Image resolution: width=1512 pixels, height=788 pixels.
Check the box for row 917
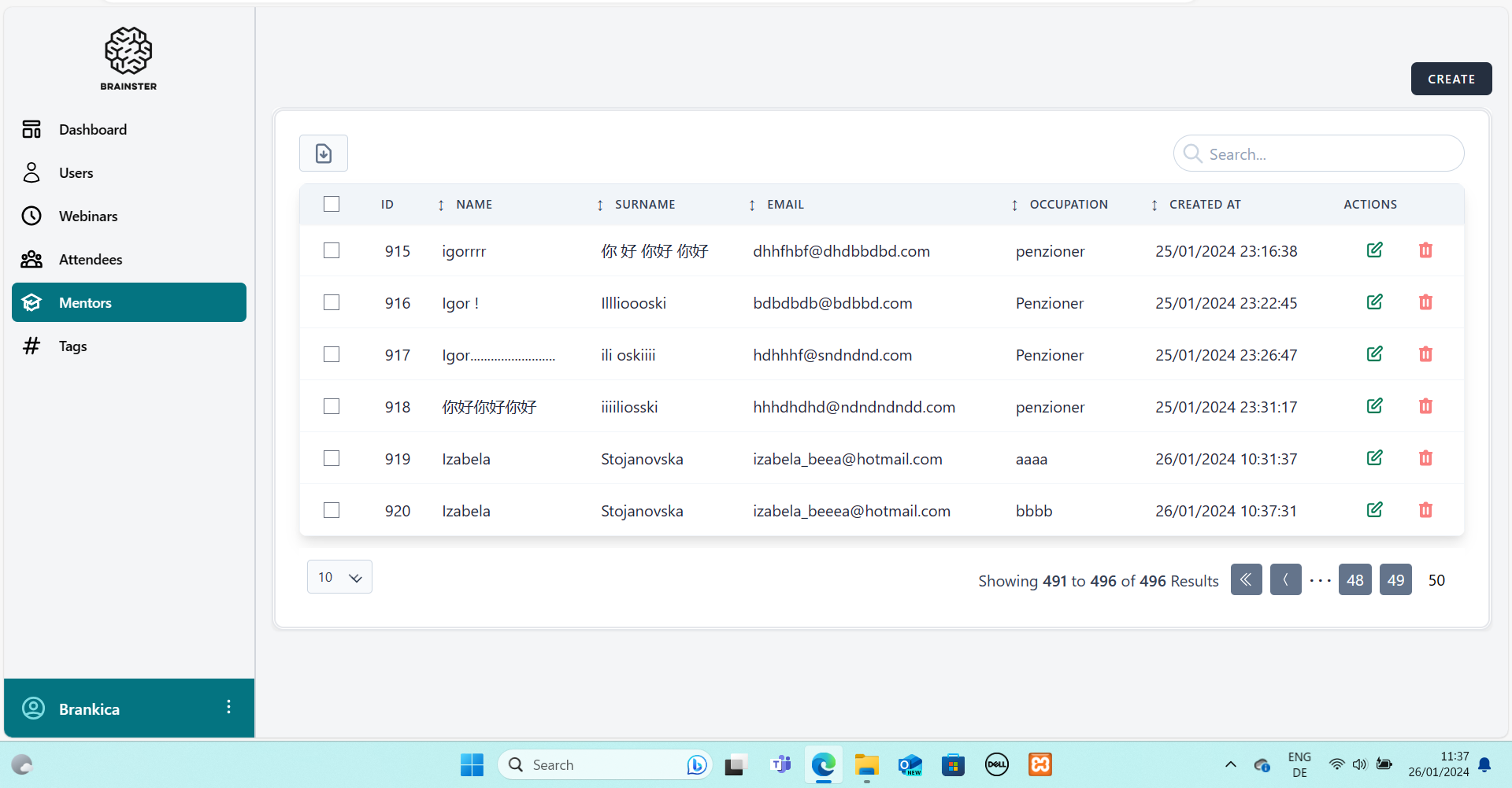point(332,354)
